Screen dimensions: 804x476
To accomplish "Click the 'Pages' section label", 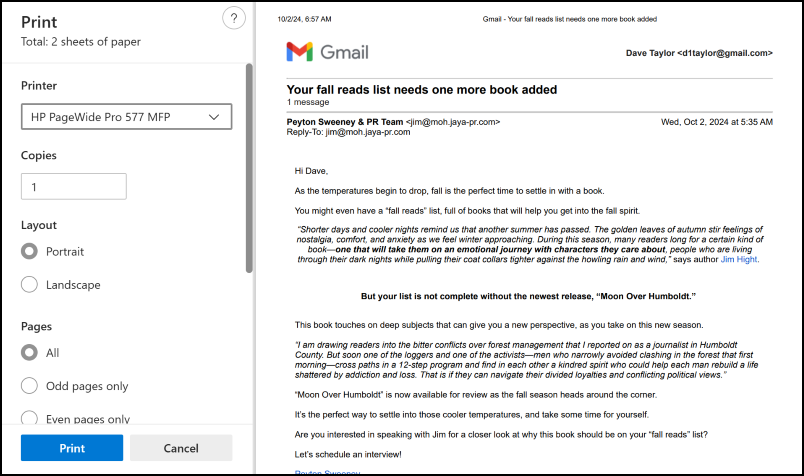I will coord(36,326).
